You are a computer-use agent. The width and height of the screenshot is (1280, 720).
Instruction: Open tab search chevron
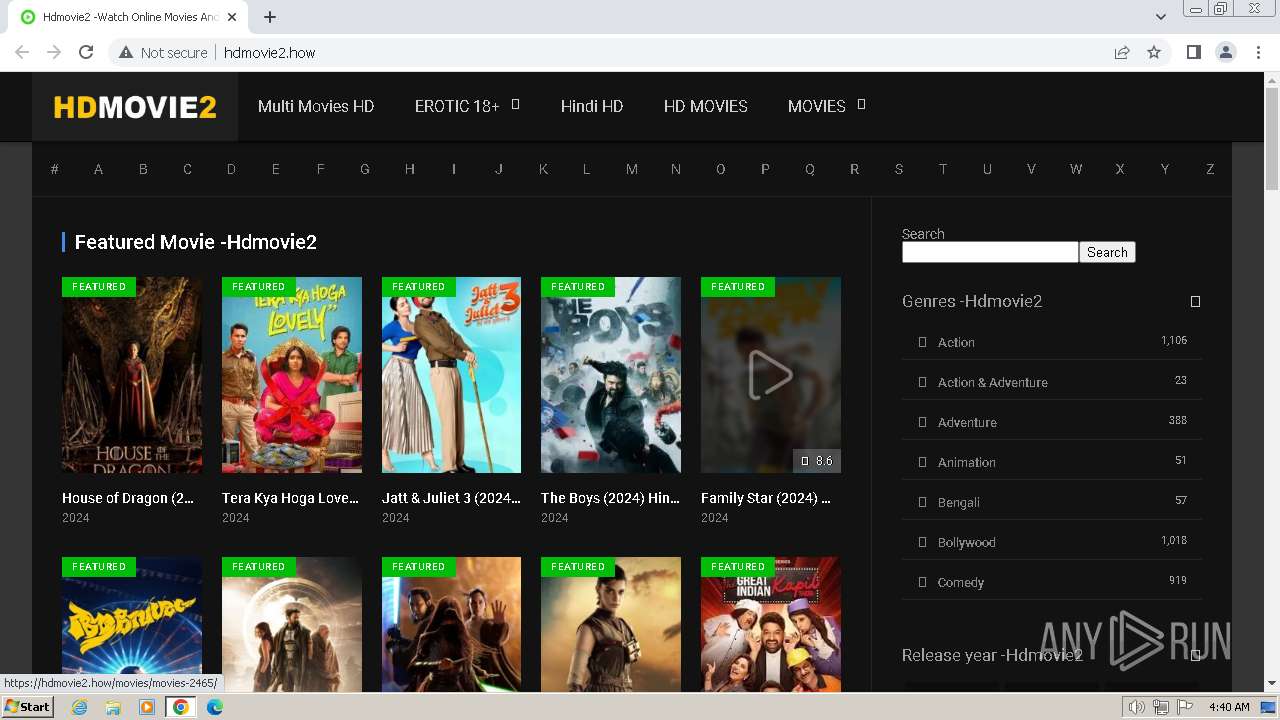tap(1161, 17)
